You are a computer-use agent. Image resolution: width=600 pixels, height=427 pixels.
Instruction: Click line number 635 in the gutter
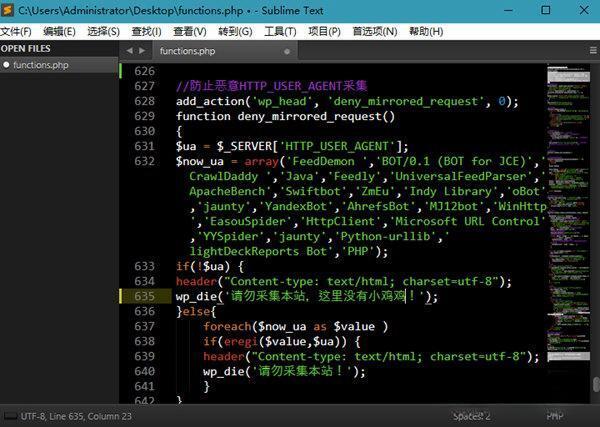144,296
